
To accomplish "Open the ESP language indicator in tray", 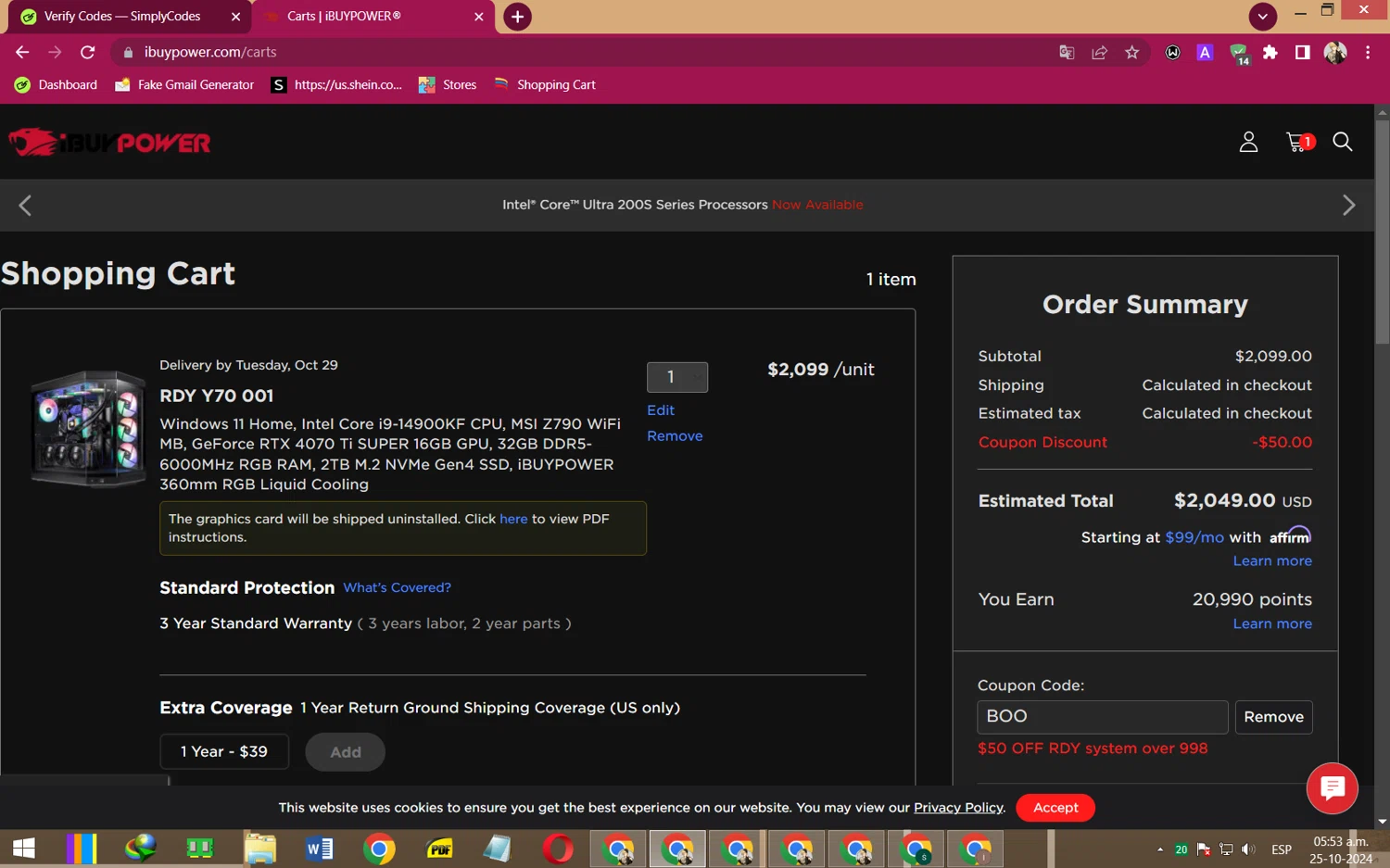I will click(x=1282, y=849).
